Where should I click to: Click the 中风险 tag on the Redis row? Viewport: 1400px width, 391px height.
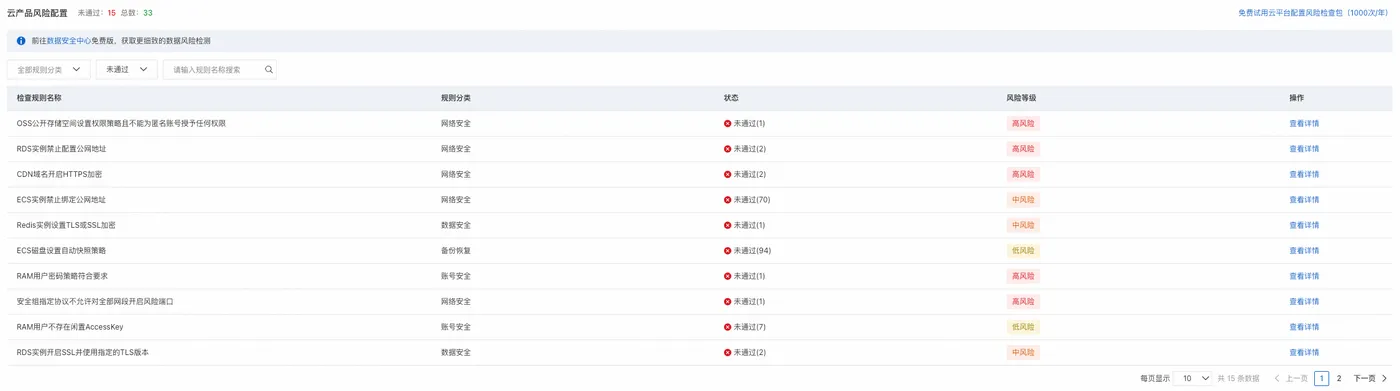1023,225
